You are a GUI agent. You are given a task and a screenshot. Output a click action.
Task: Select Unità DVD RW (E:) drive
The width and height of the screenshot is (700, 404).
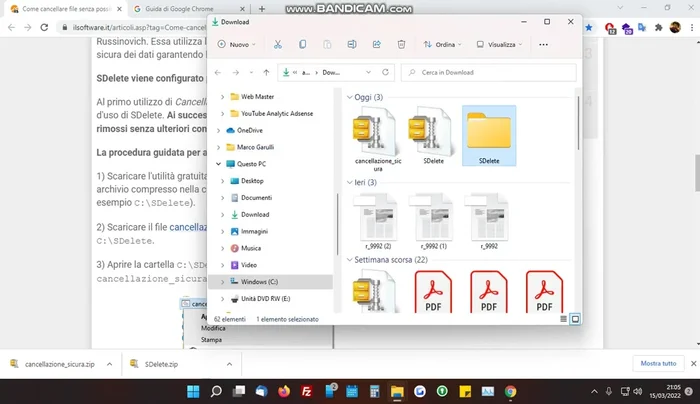pos(265,299)
